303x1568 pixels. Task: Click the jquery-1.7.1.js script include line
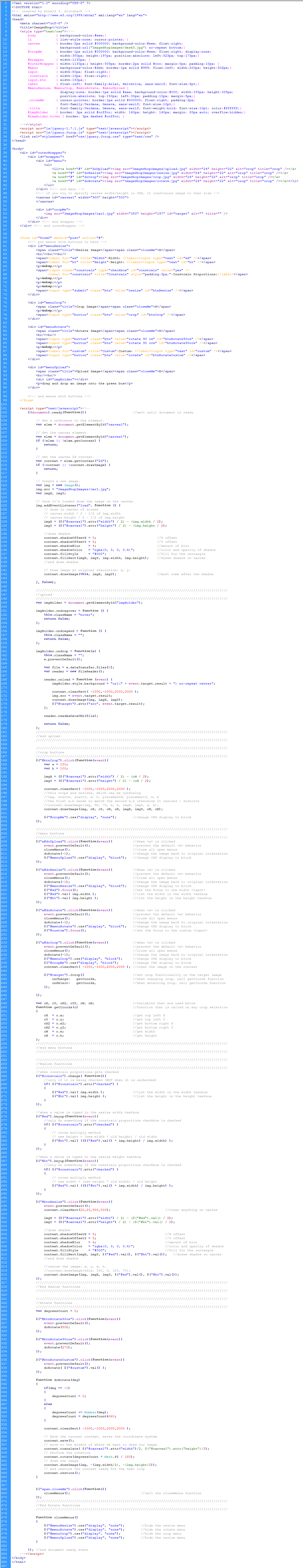coord(85,128)
